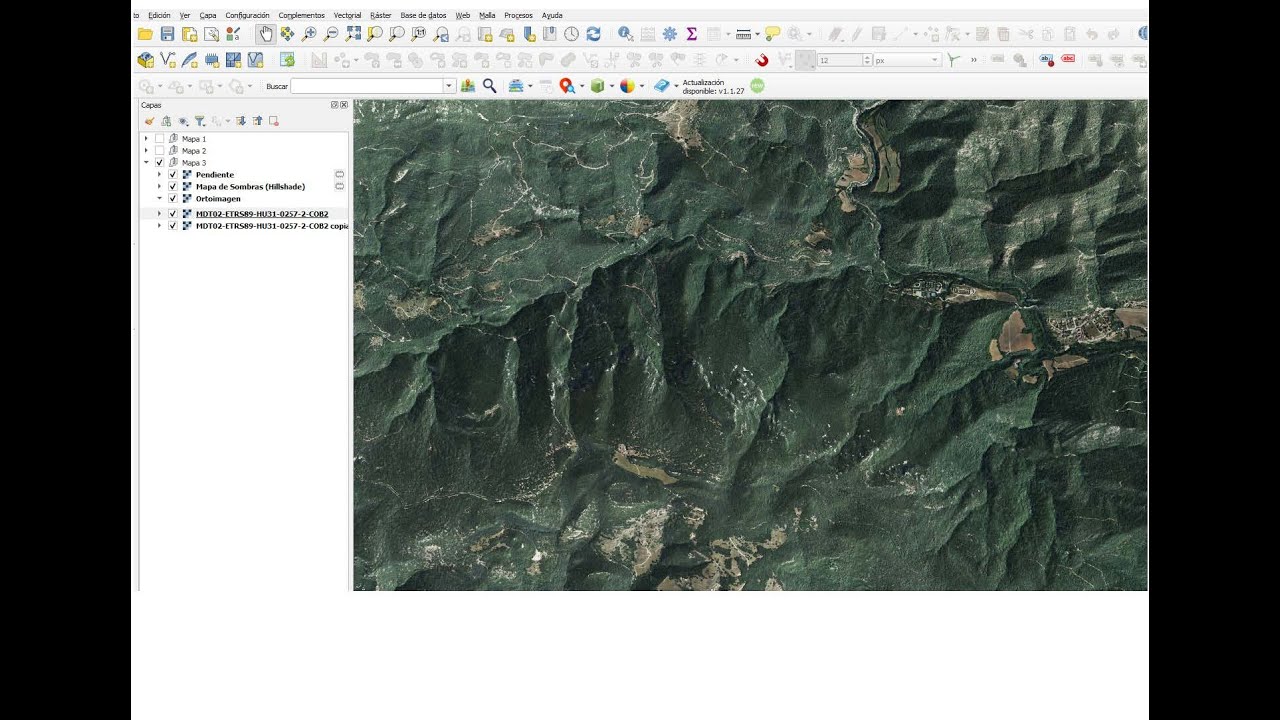The width and height of the screenshot is (1280, 720).
Task: Expand the Mapa 1 group
Action: coord(146,139)
